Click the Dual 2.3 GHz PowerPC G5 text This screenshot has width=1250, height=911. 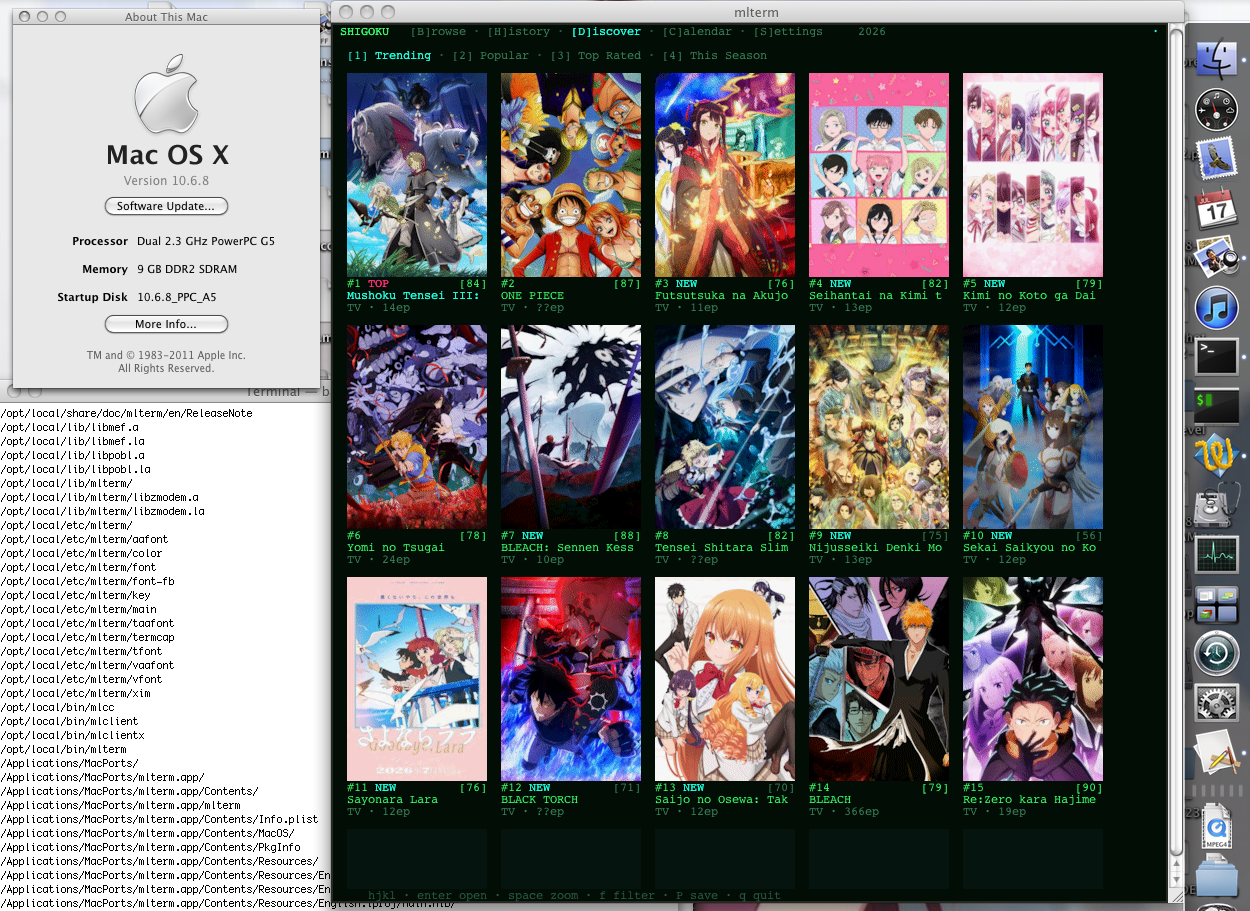point(206,241)
